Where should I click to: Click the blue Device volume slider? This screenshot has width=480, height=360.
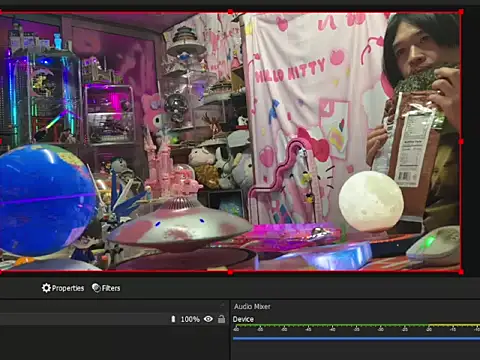click(356, 338)
